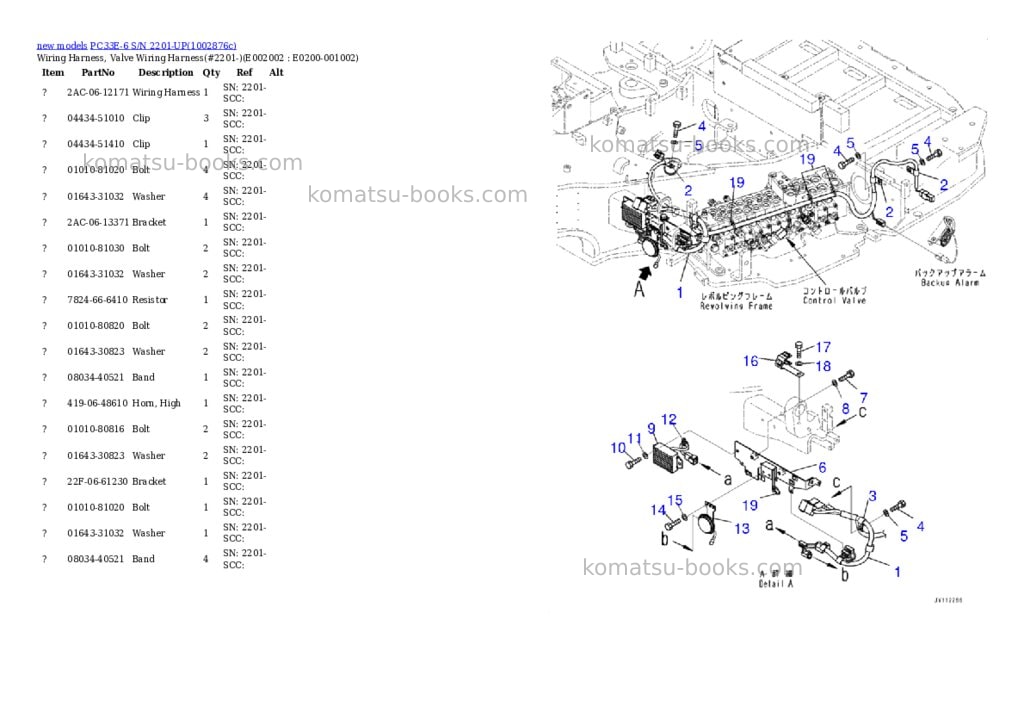Click 'Bracket' in the 22F-06-61230 row
1024x725 pixels.
(x=149, y=481)
